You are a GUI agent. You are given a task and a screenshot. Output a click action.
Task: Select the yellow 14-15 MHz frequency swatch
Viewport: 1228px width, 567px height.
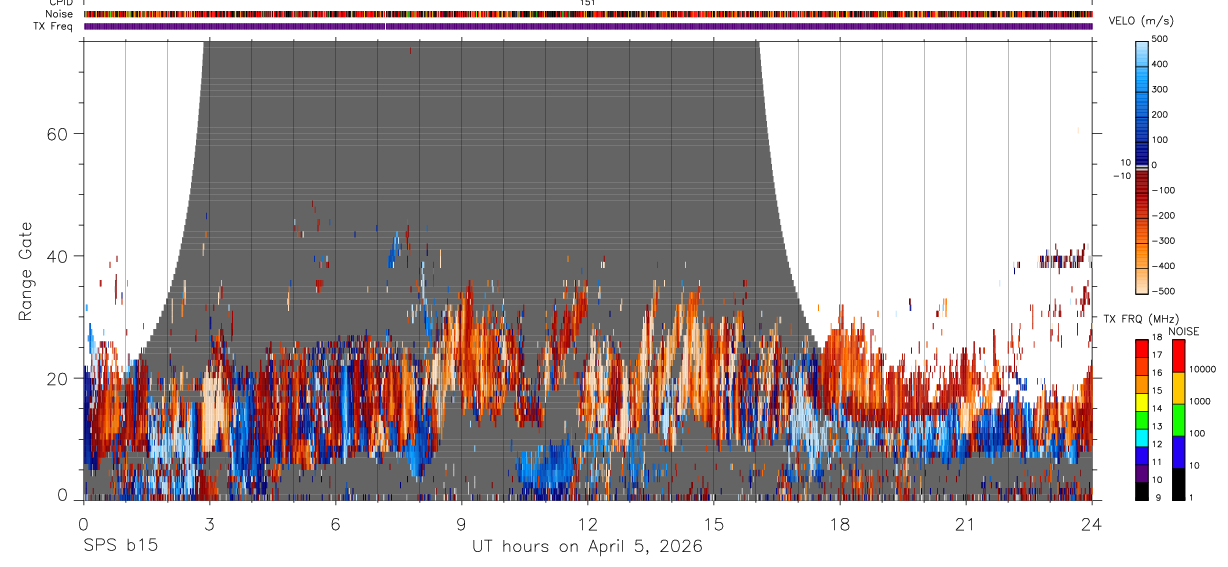coord(1142,401)
